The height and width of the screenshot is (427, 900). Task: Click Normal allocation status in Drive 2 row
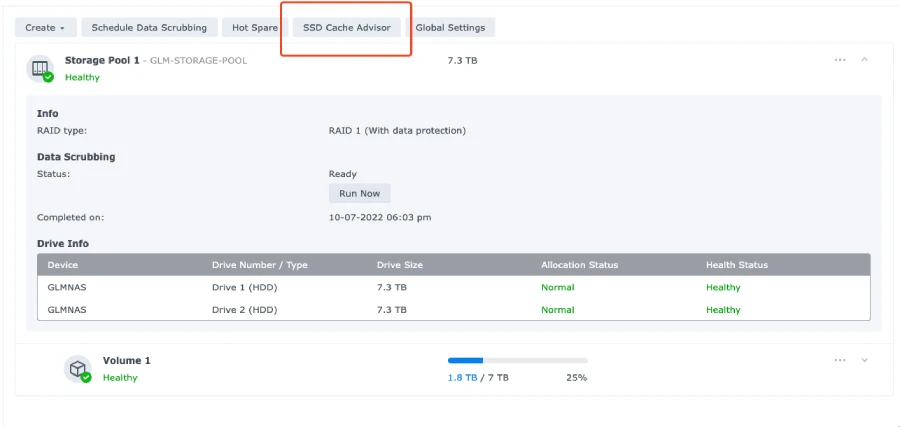[557, 310]
